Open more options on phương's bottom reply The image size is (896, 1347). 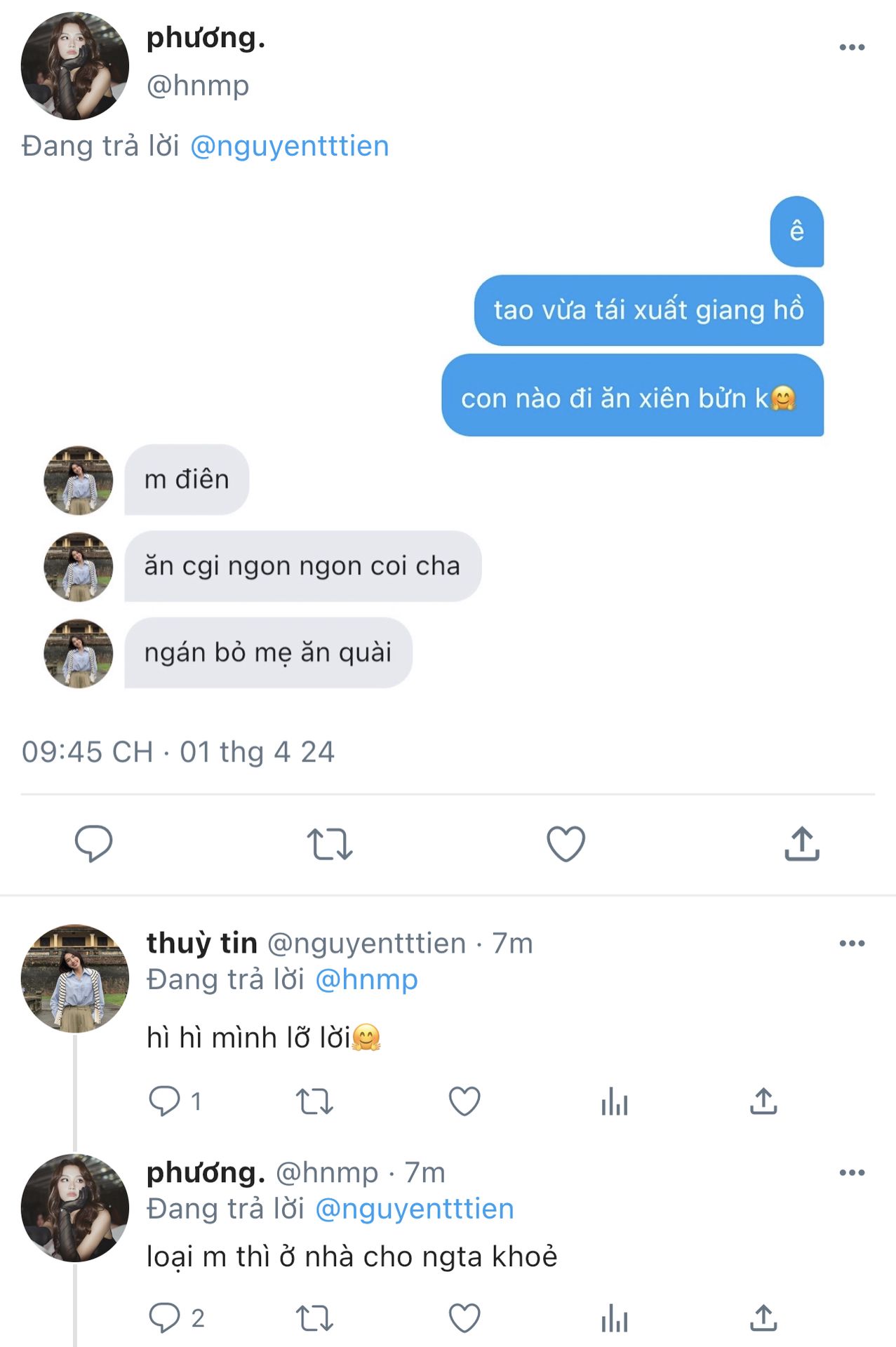pyautogui.click(x=852, y=1172)
